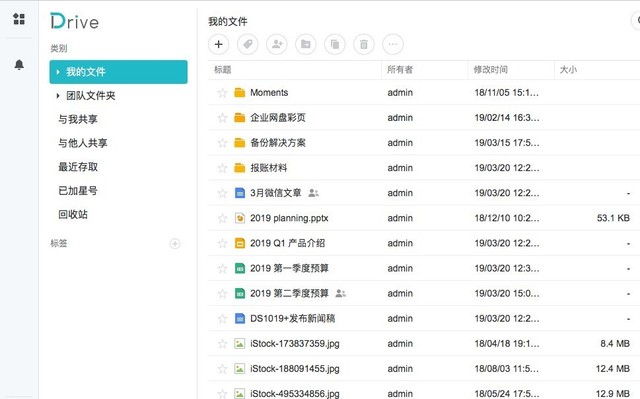
Task: Star the Moments folder
Action: pyautogui.click(x=222, y=93)
